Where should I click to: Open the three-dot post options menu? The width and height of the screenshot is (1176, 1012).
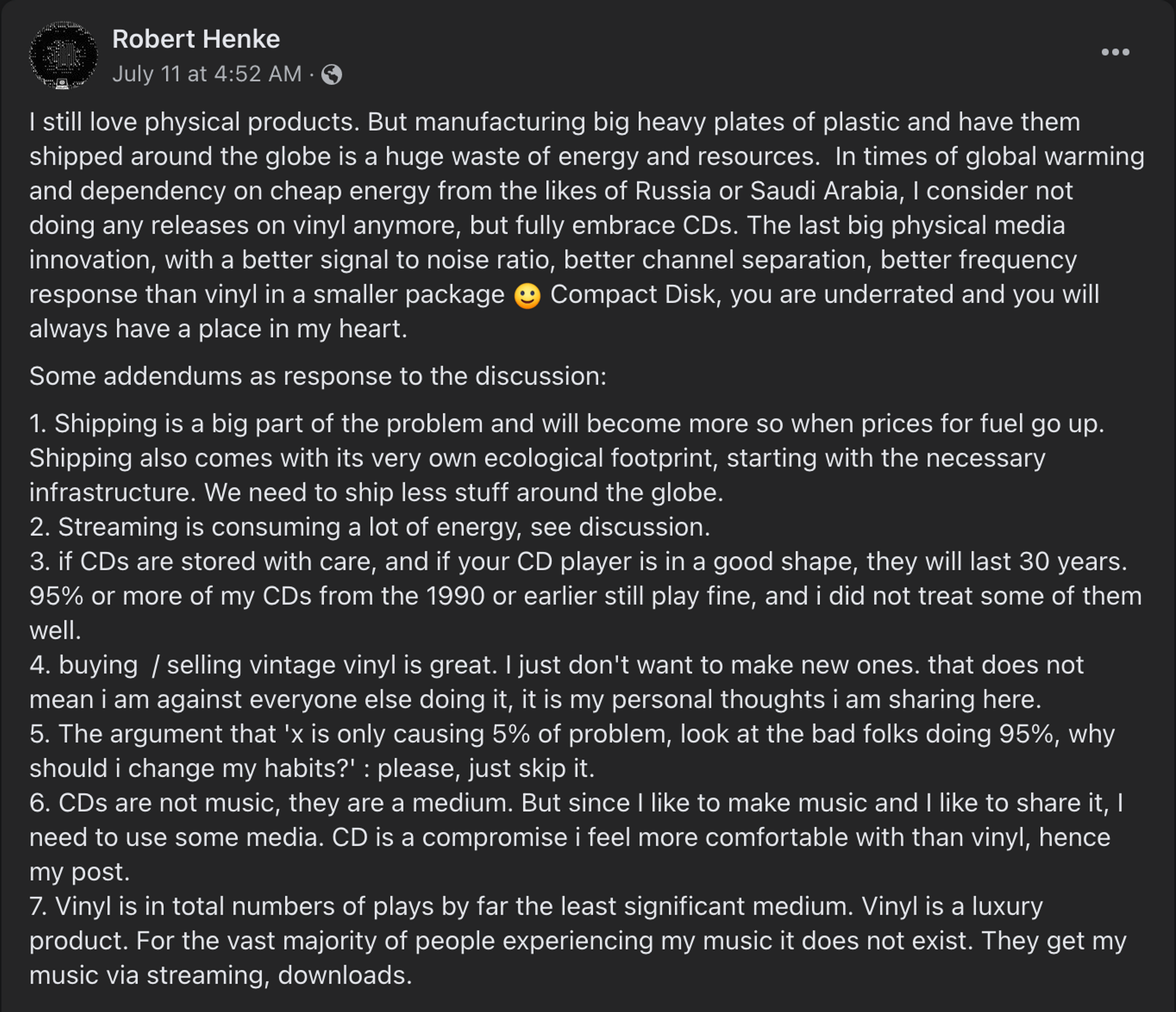click(1115, 52)
